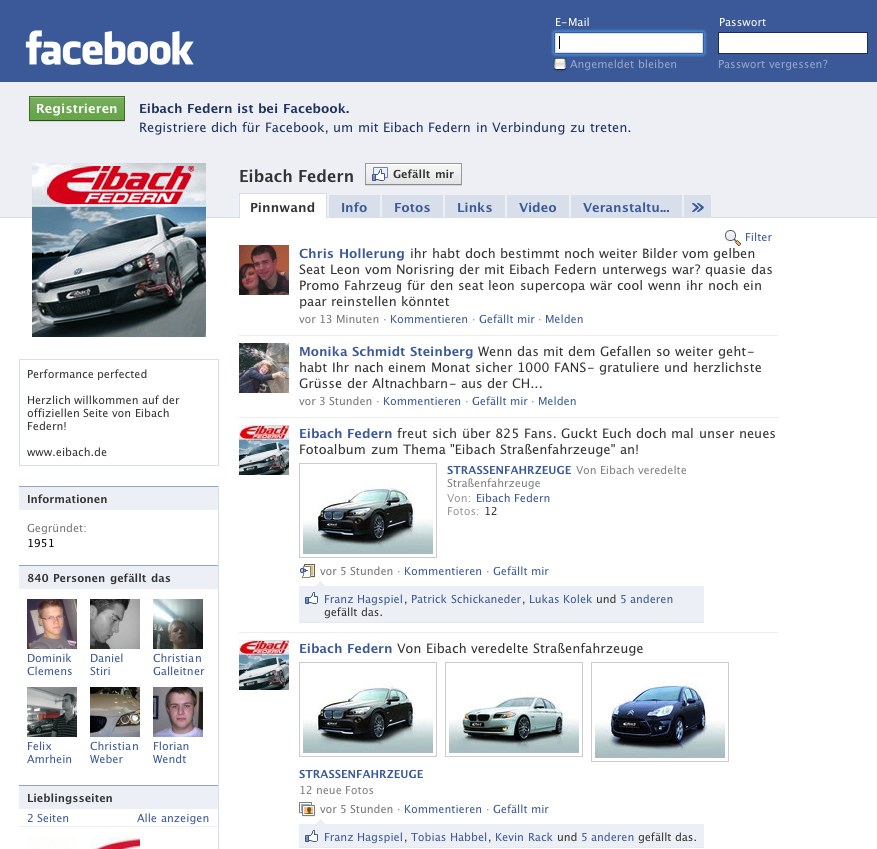Open the Video tab
This screenshot has height=849, width=877.
[x=537, y=207]
